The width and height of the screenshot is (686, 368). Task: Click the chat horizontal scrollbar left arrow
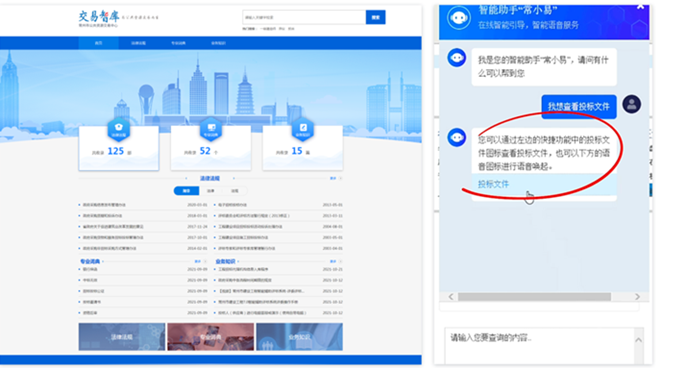click(x=451, y=297)
